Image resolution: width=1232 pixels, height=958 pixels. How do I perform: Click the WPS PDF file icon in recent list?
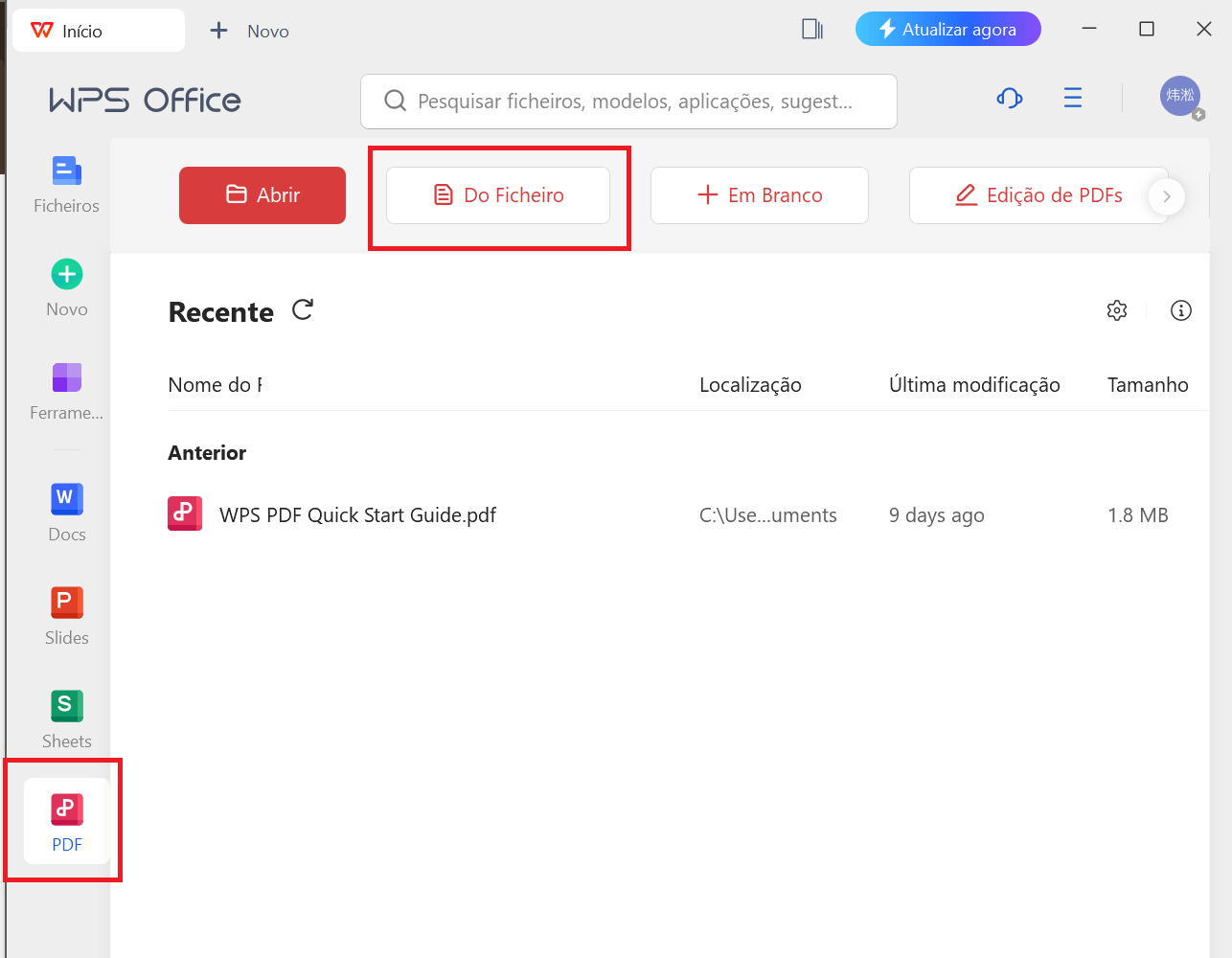[x=185, y=513]
